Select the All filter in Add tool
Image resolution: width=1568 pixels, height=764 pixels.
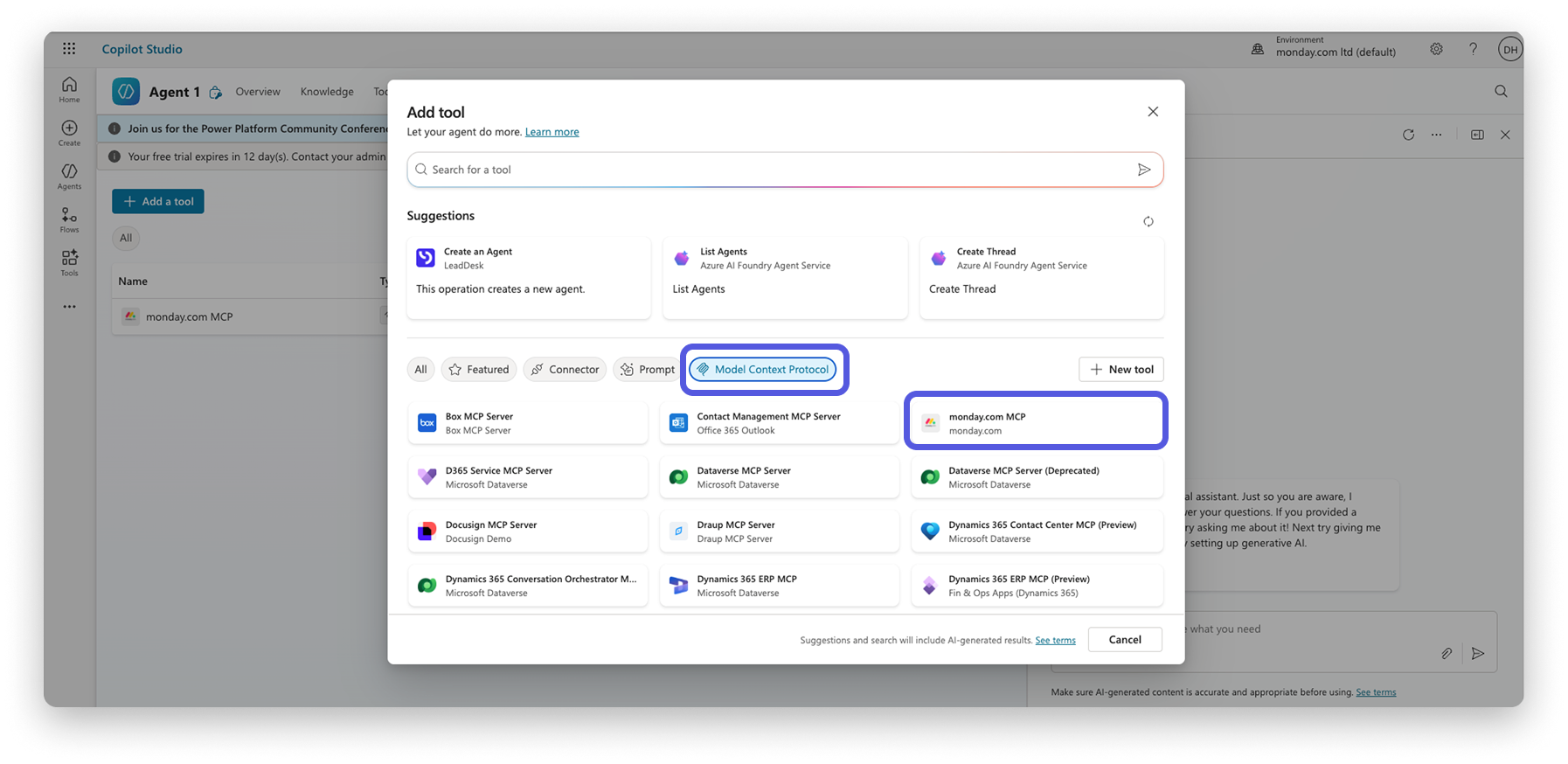[x=420, y=370]
